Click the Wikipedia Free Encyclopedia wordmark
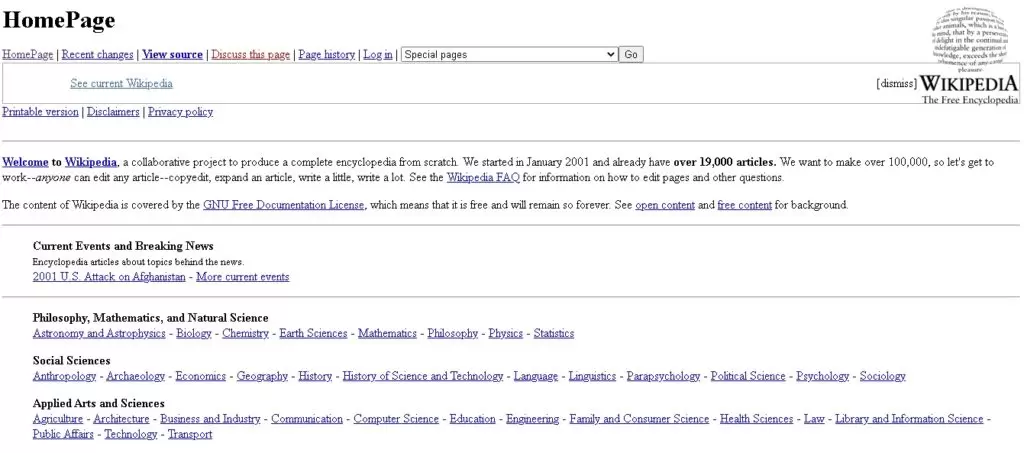 click(x=969, y=88)
